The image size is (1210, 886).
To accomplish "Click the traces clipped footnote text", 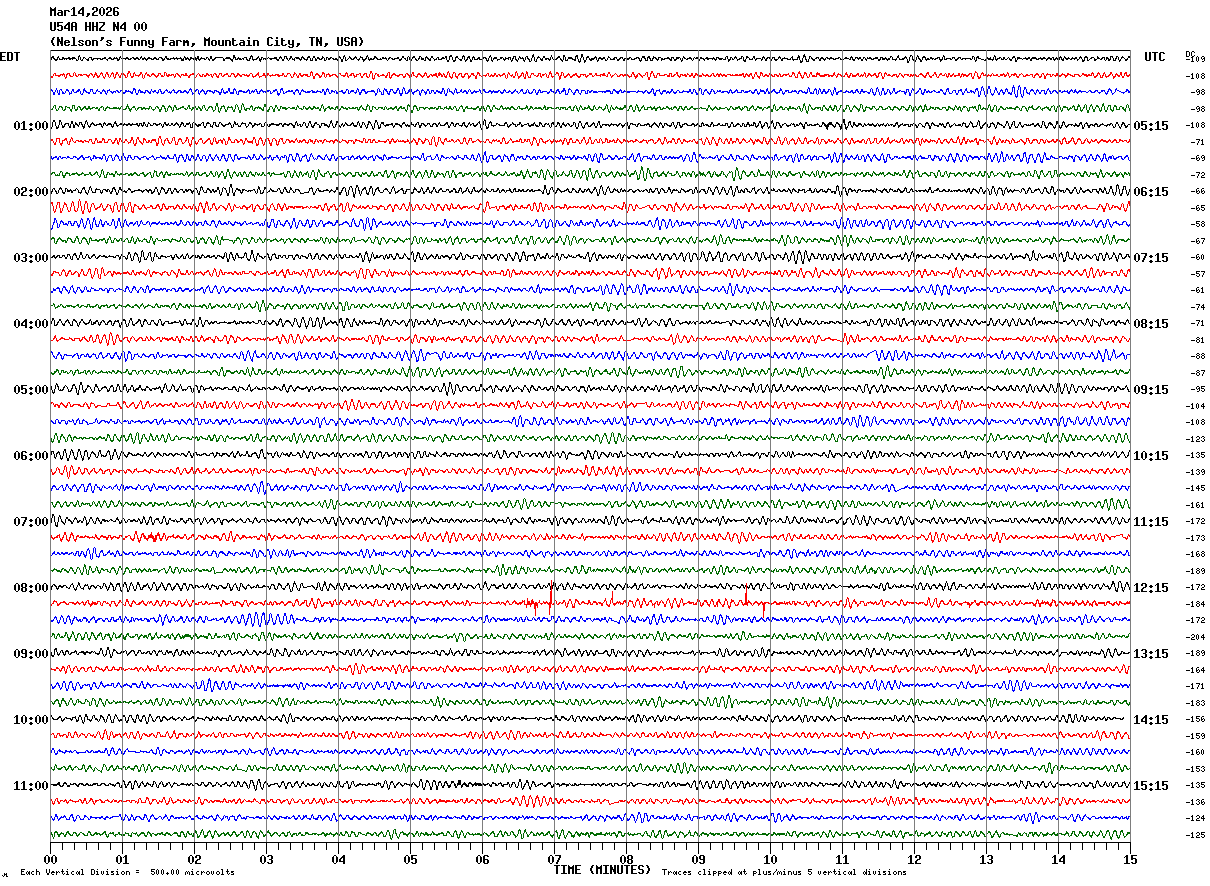I will 784,873.
